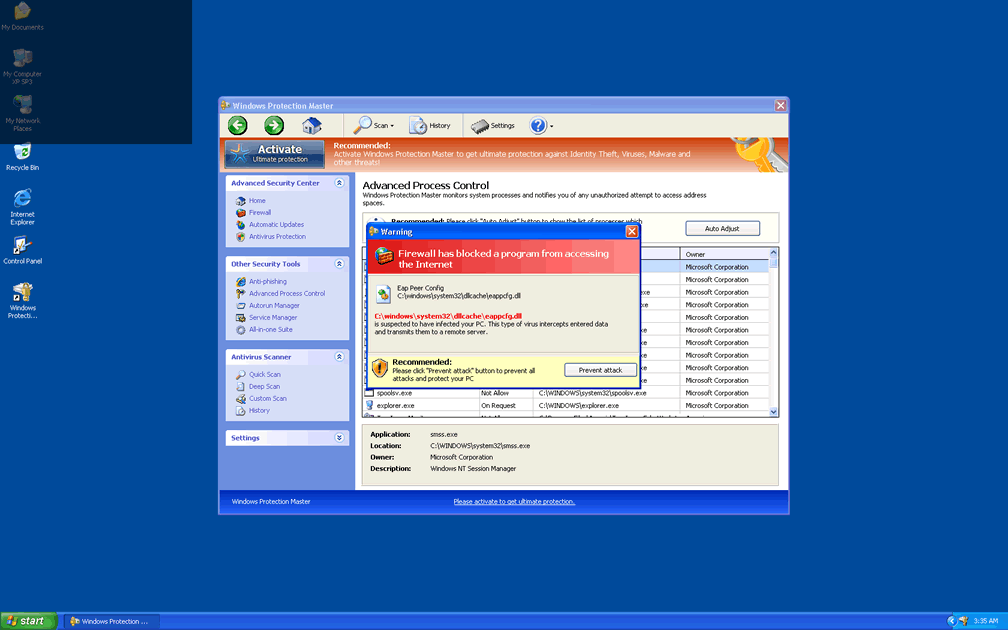Select Firewall in Advanced Security Center
The image size is (1008, 630).
point(259,213)
